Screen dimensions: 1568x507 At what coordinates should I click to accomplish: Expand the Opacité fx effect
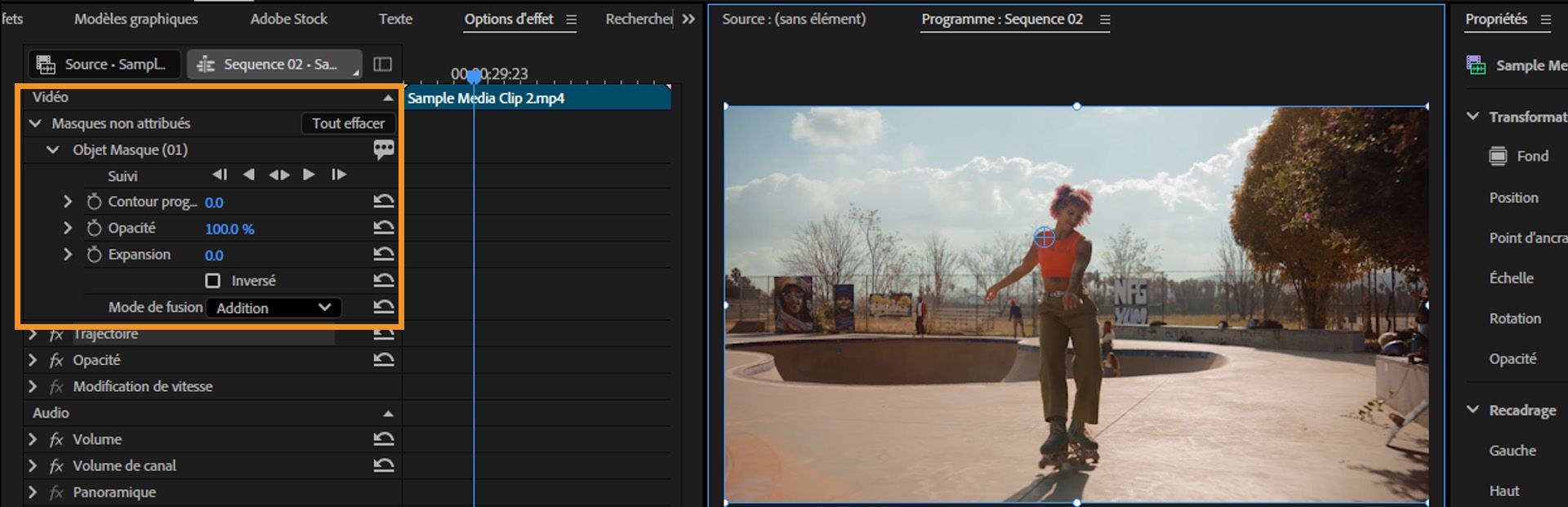coord(33,360)
